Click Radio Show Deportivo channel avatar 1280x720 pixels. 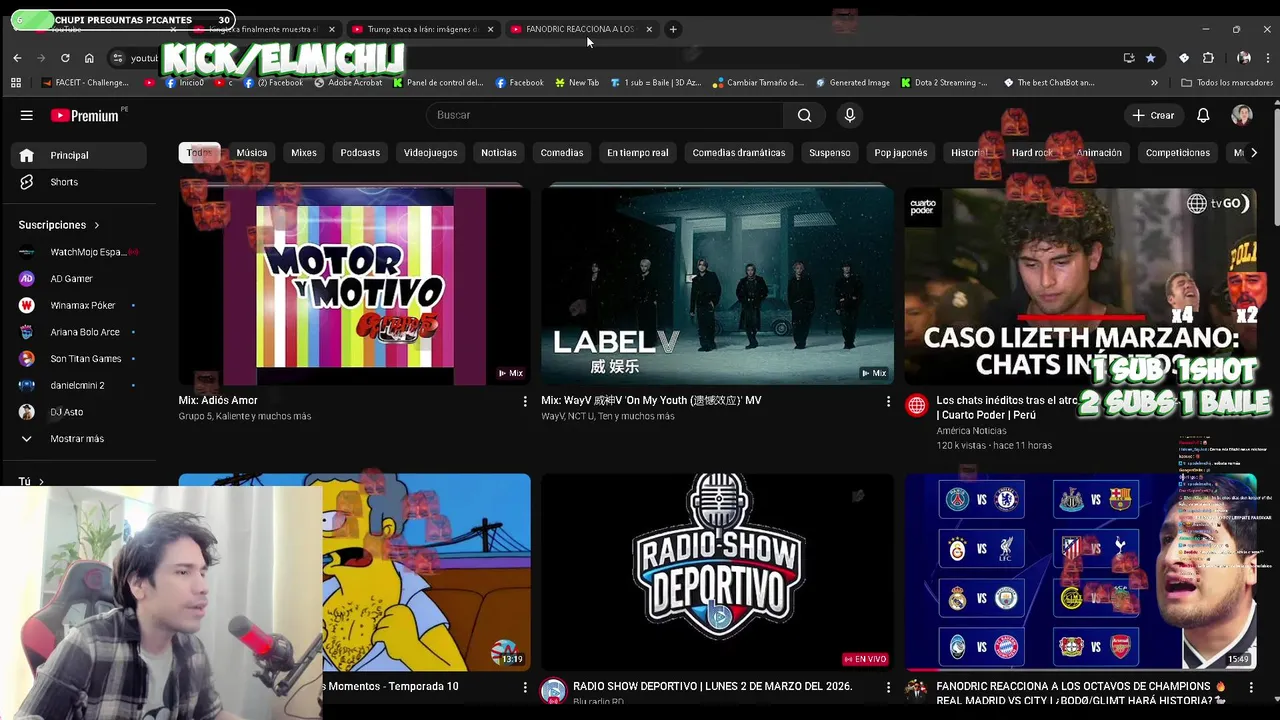click(553, 691)
